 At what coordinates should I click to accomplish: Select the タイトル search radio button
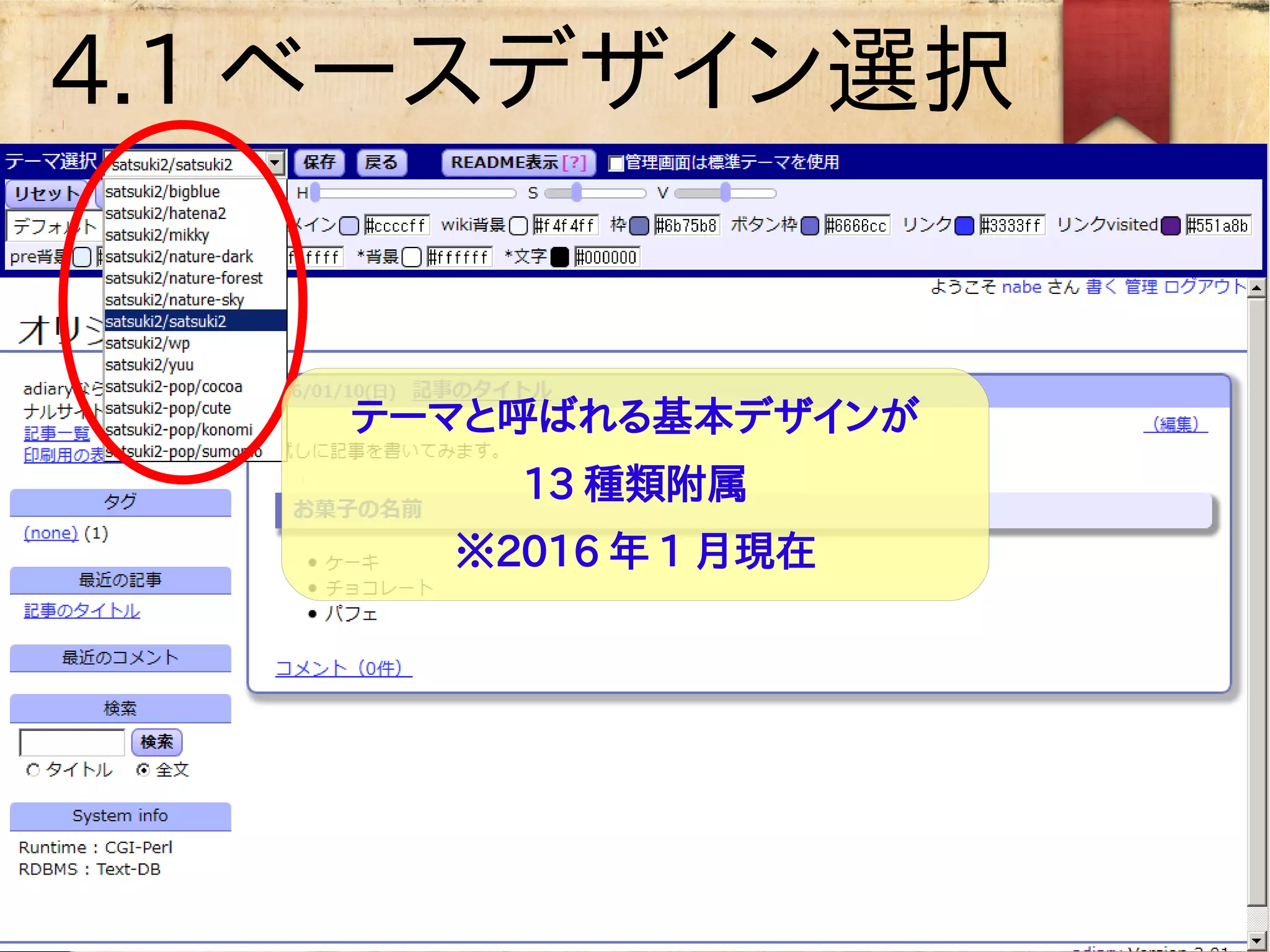click(33, 770)
